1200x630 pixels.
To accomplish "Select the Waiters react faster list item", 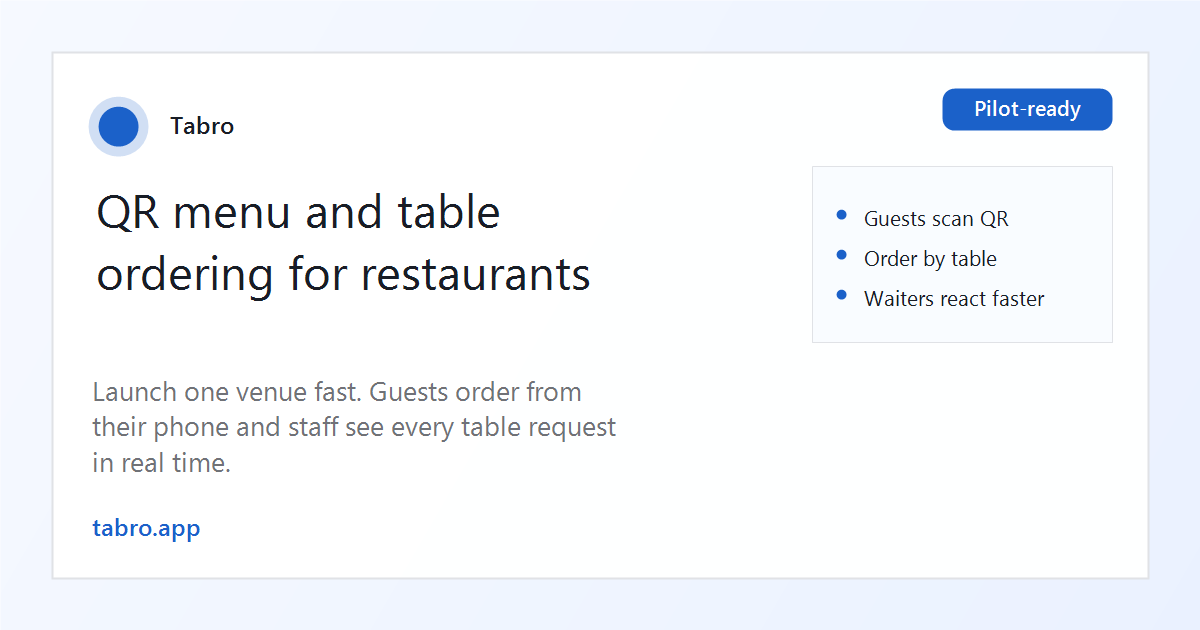I will pyautogui.click(x=954, y=299).
